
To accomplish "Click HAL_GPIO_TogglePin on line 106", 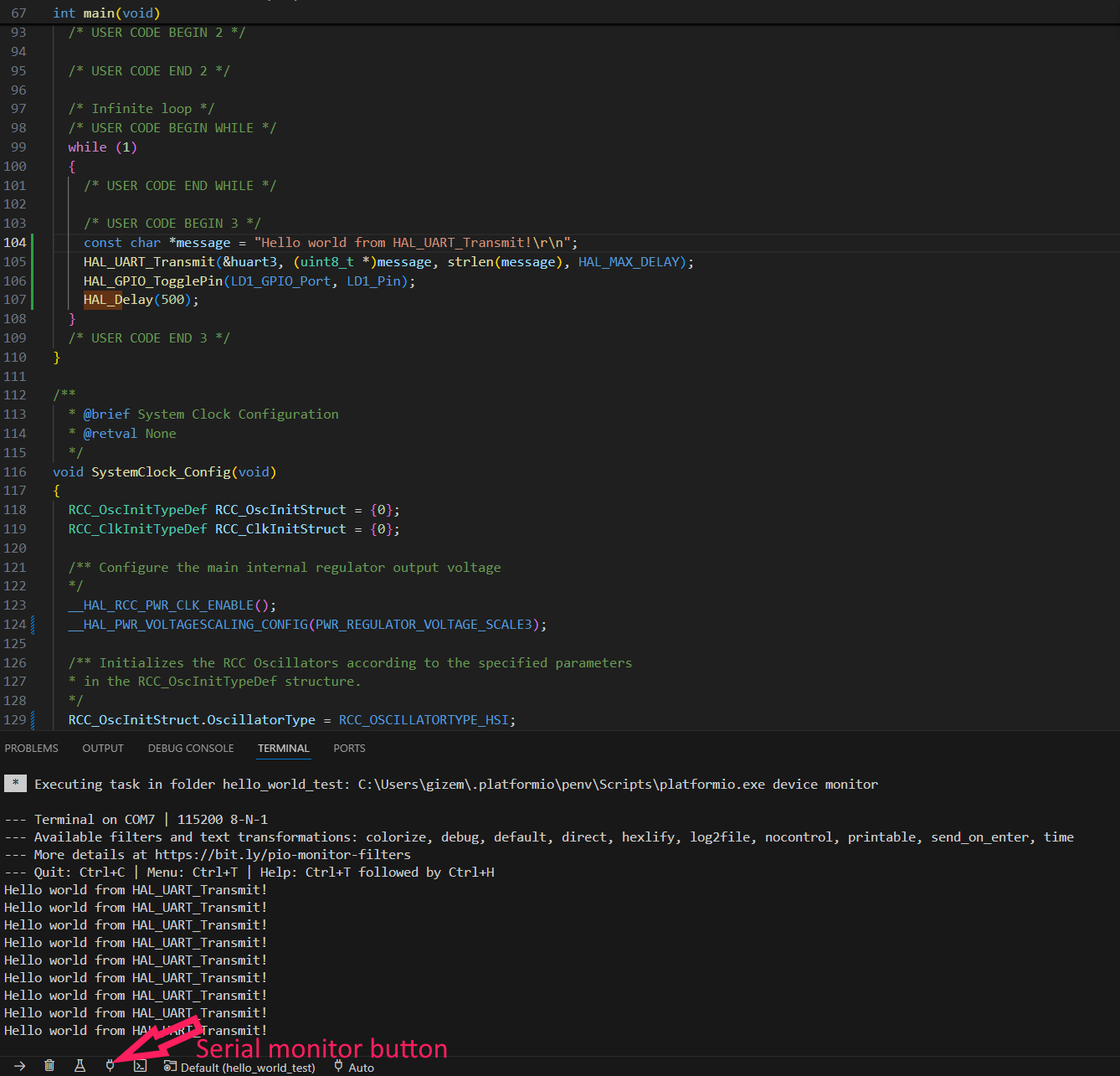I will (x=153, y=281).
